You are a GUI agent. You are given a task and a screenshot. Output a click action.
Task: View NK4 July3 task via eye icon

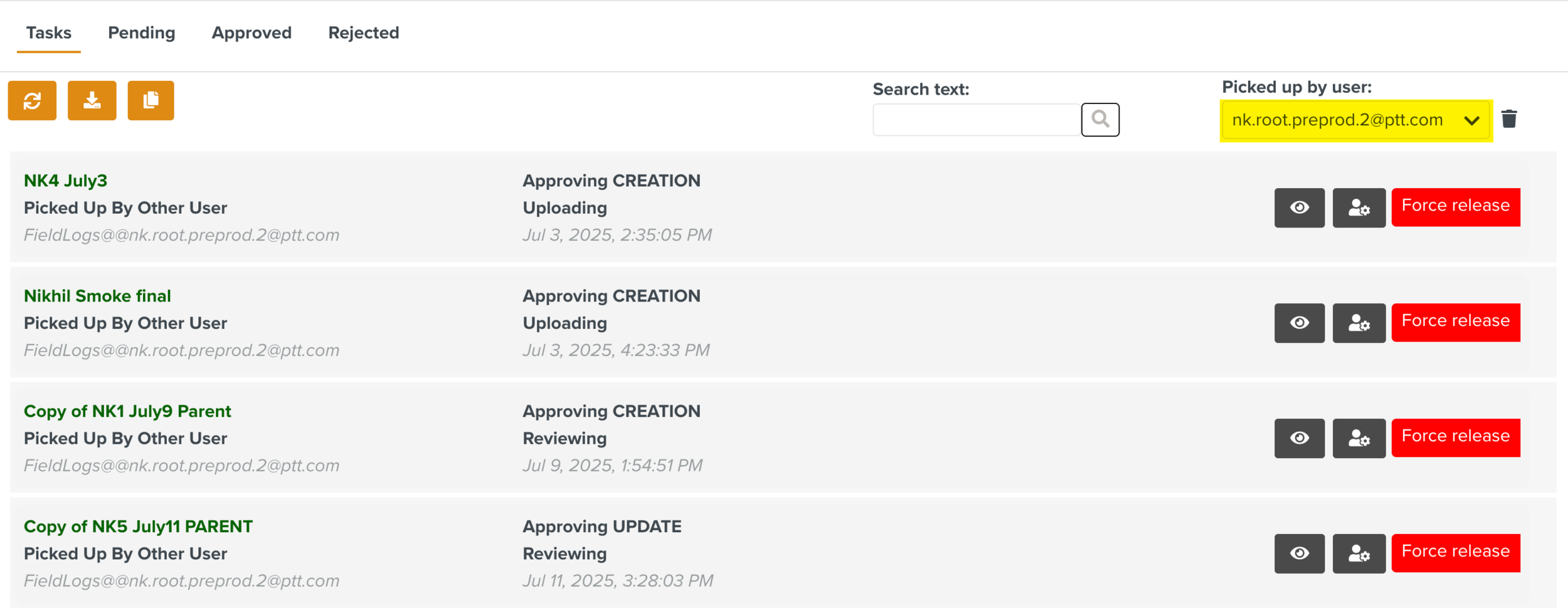(x=1299, y=207)
